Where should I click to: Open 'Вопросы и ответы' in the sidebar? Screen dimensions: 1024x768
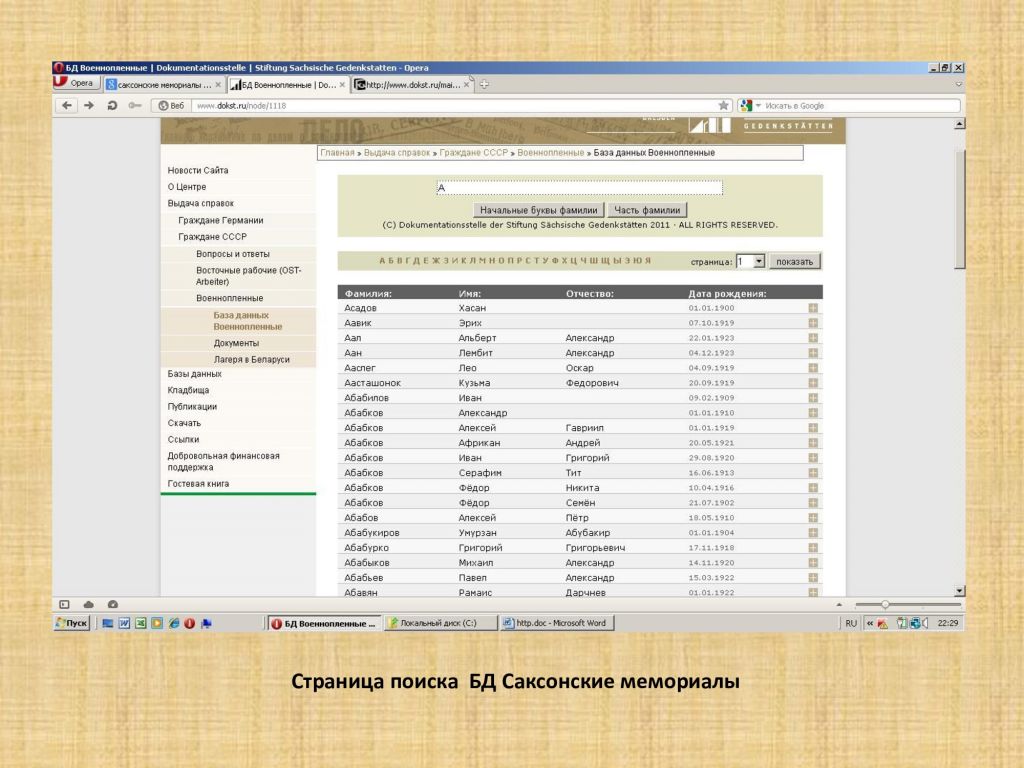click(x=232, y=253)
